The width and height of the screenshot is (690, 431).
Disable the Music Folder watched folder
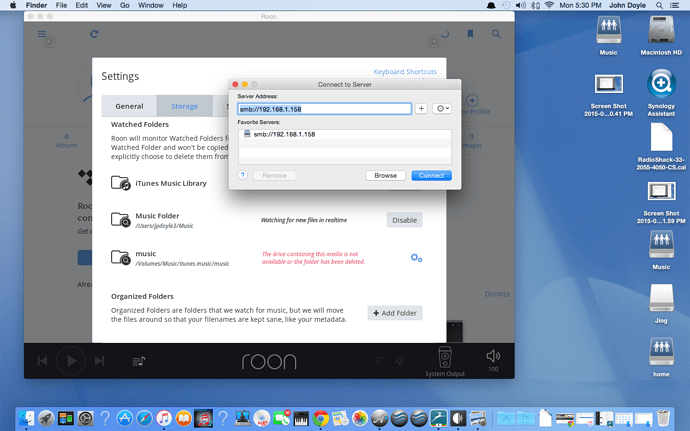[x=404, y=220]
